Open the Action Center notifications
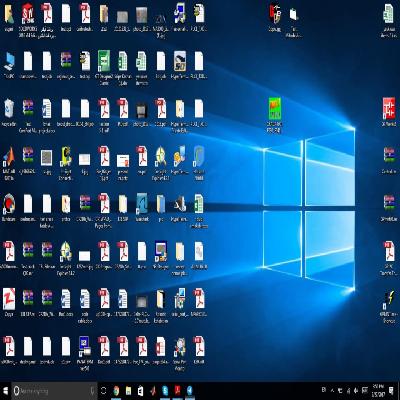Viewport: 400px width, 400px height. point(392,390)
